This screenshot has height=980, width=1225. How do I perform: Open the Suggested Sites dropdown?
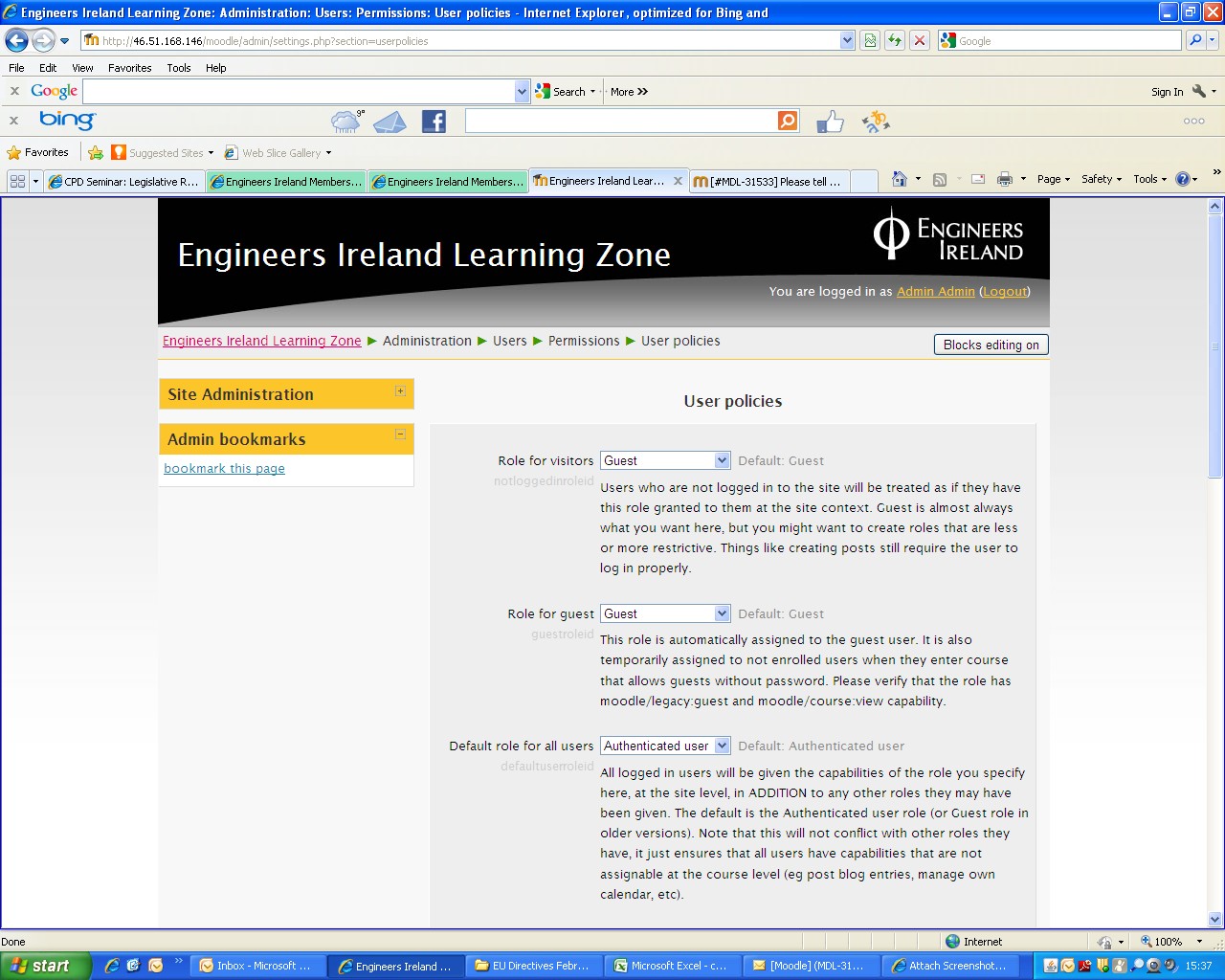tap(211, 153)
